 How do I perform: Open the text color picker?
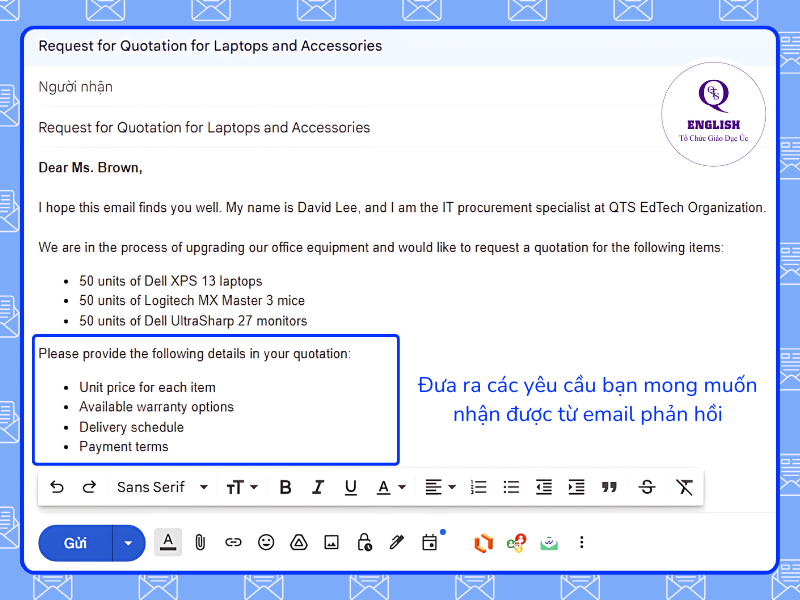pos(391,487)
